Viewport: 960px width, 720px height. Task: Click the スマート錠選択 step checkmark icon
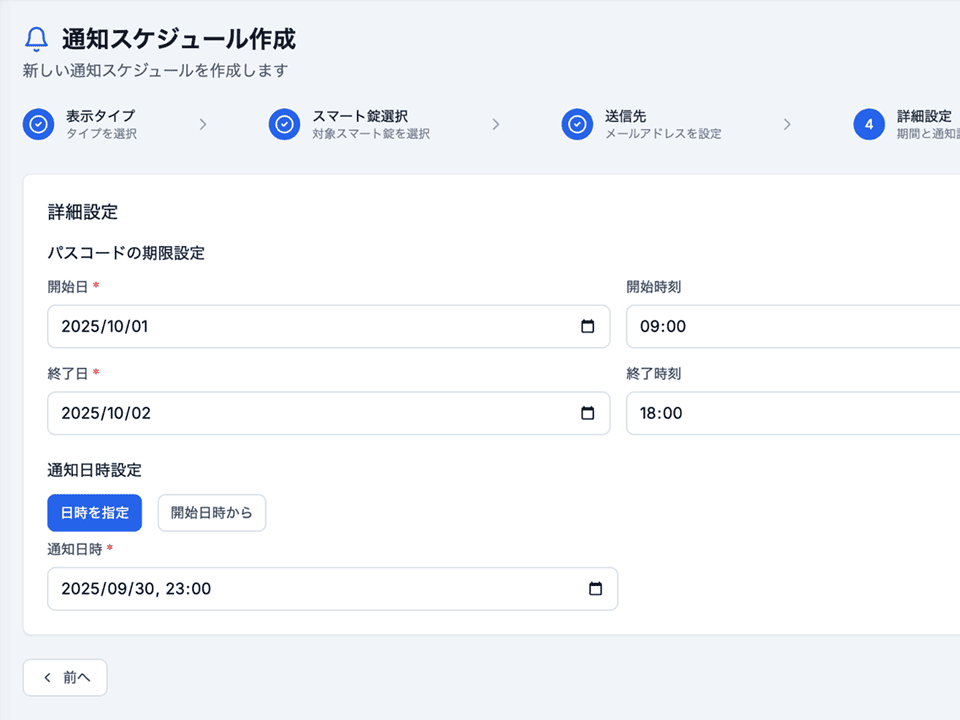click(x=285, y=124)
